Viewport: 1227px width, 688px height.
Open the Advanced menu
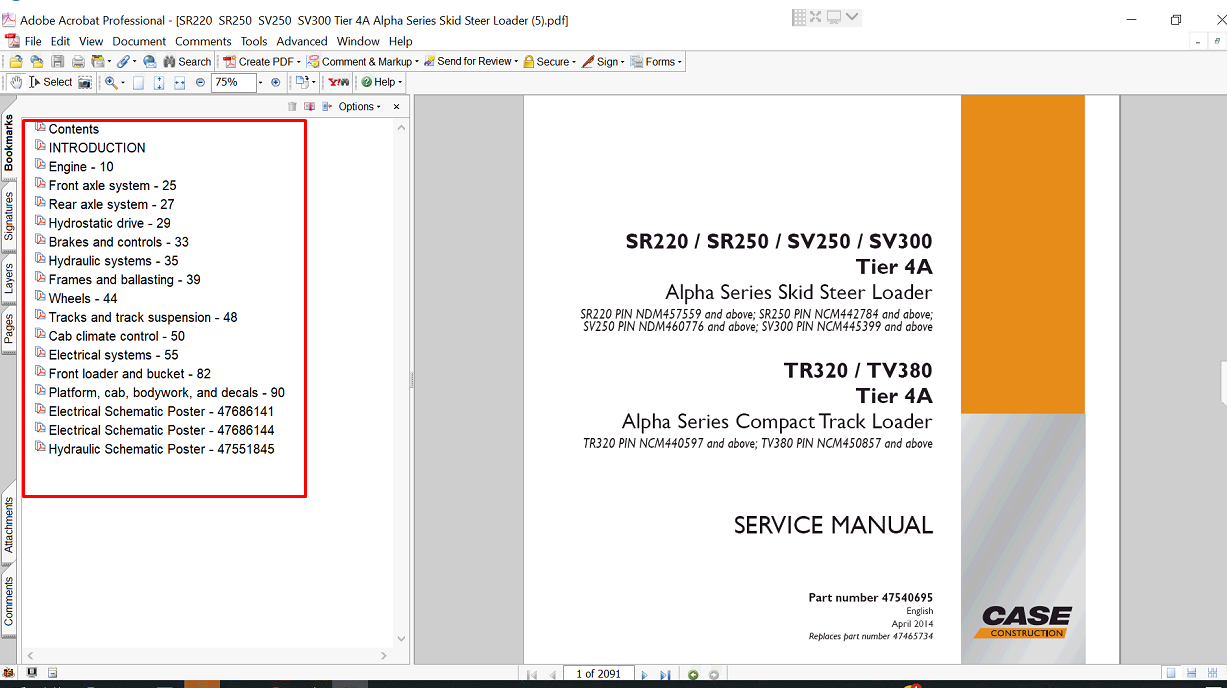301,41
